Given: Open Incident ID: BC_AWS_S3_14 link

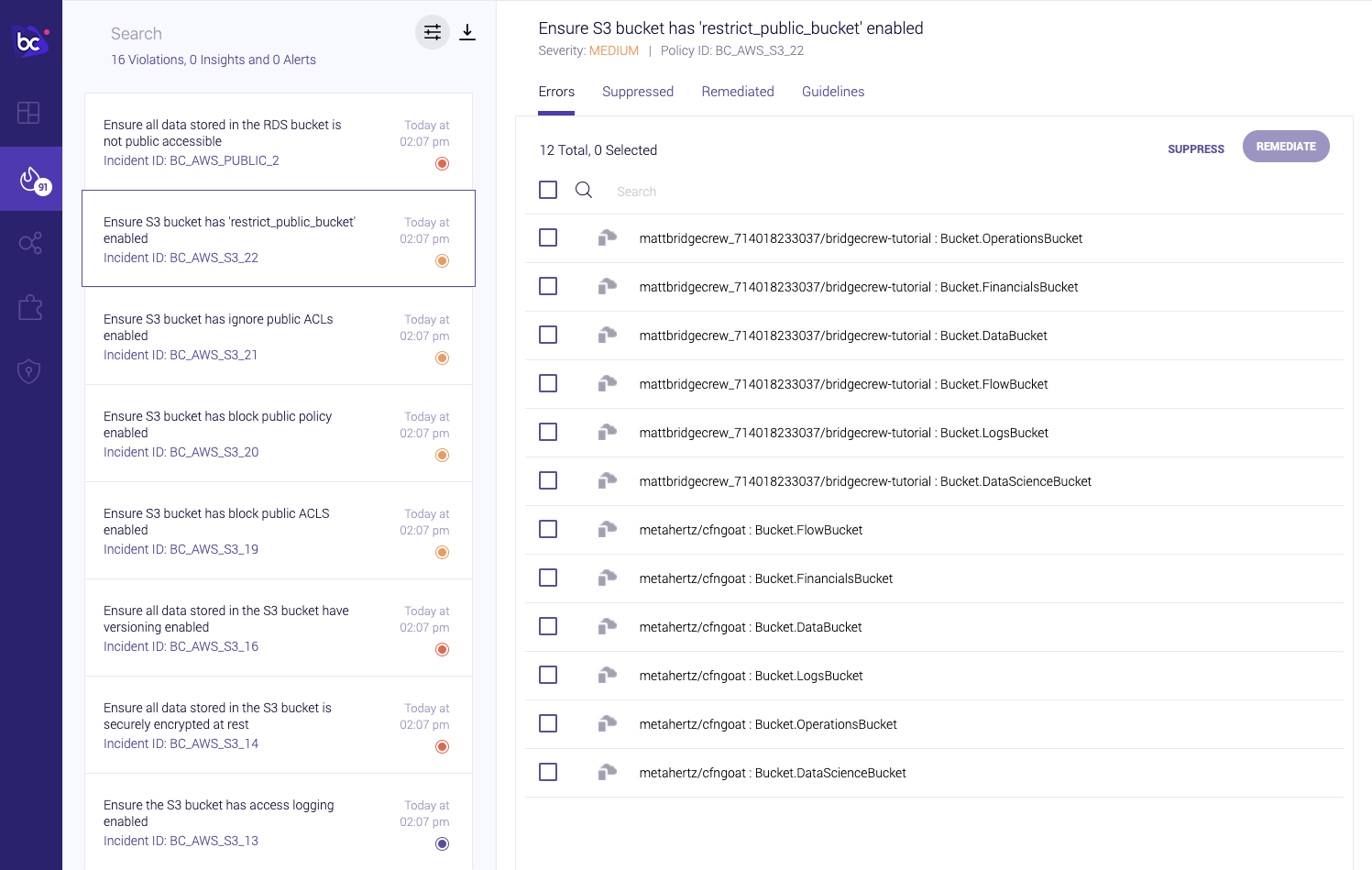Looking at the screenshot, I should point(181,743).
